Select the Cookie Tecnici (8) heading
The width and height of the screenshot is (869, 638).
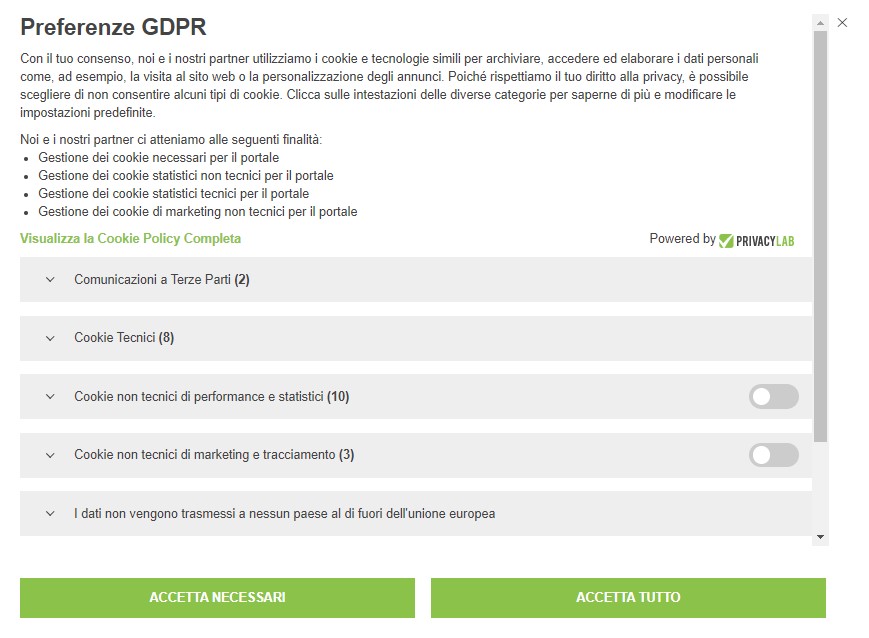tap(124, 338)
